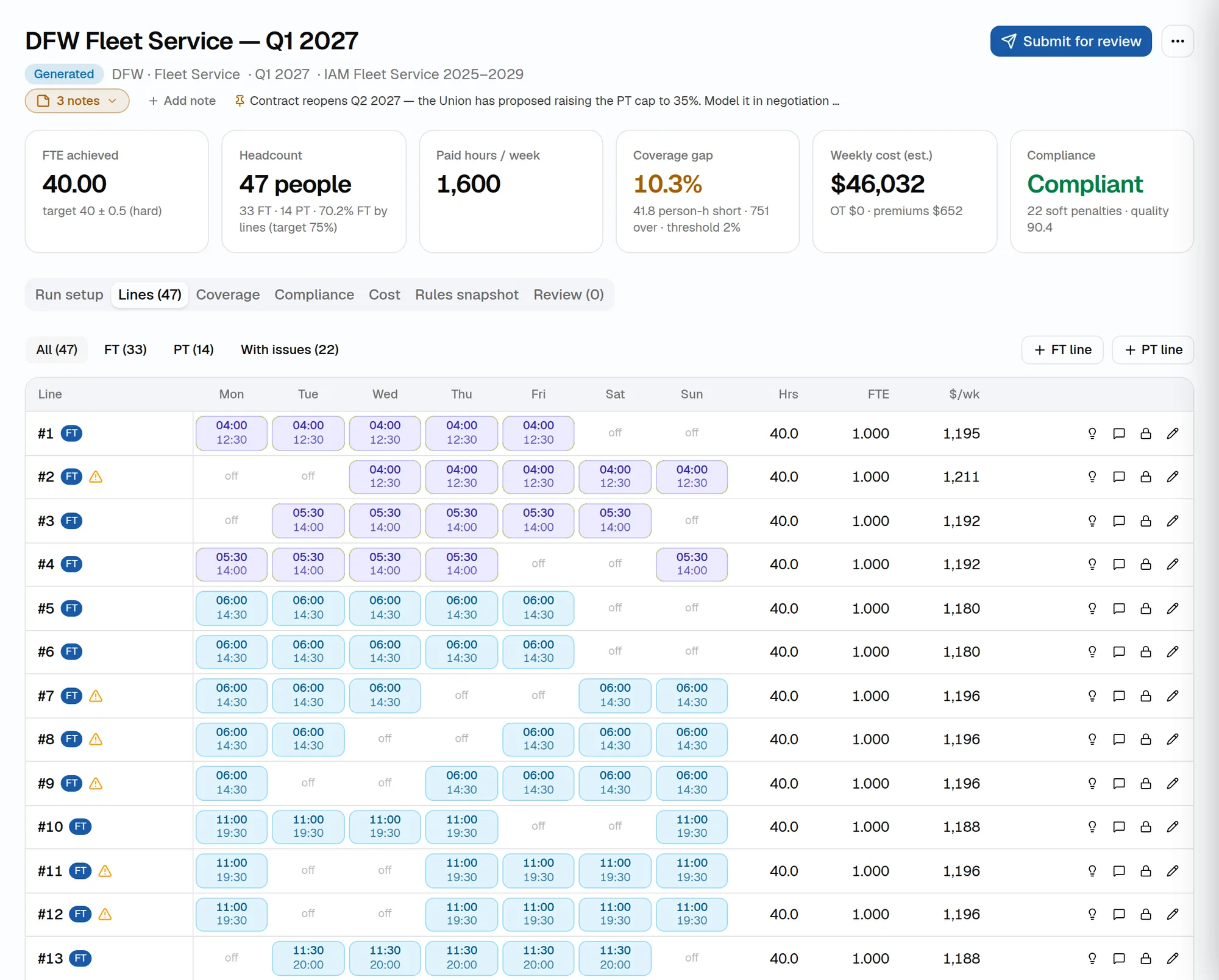Click the Generated status badge
This screenshot has width=1219, height=980.
(x=64, y=74)
